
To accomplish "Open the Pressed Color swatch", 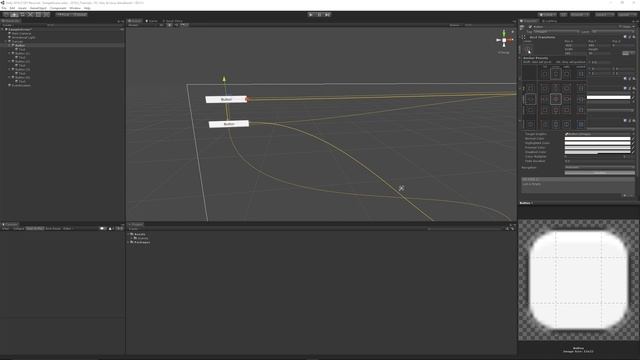I will [x=598, y=148].
